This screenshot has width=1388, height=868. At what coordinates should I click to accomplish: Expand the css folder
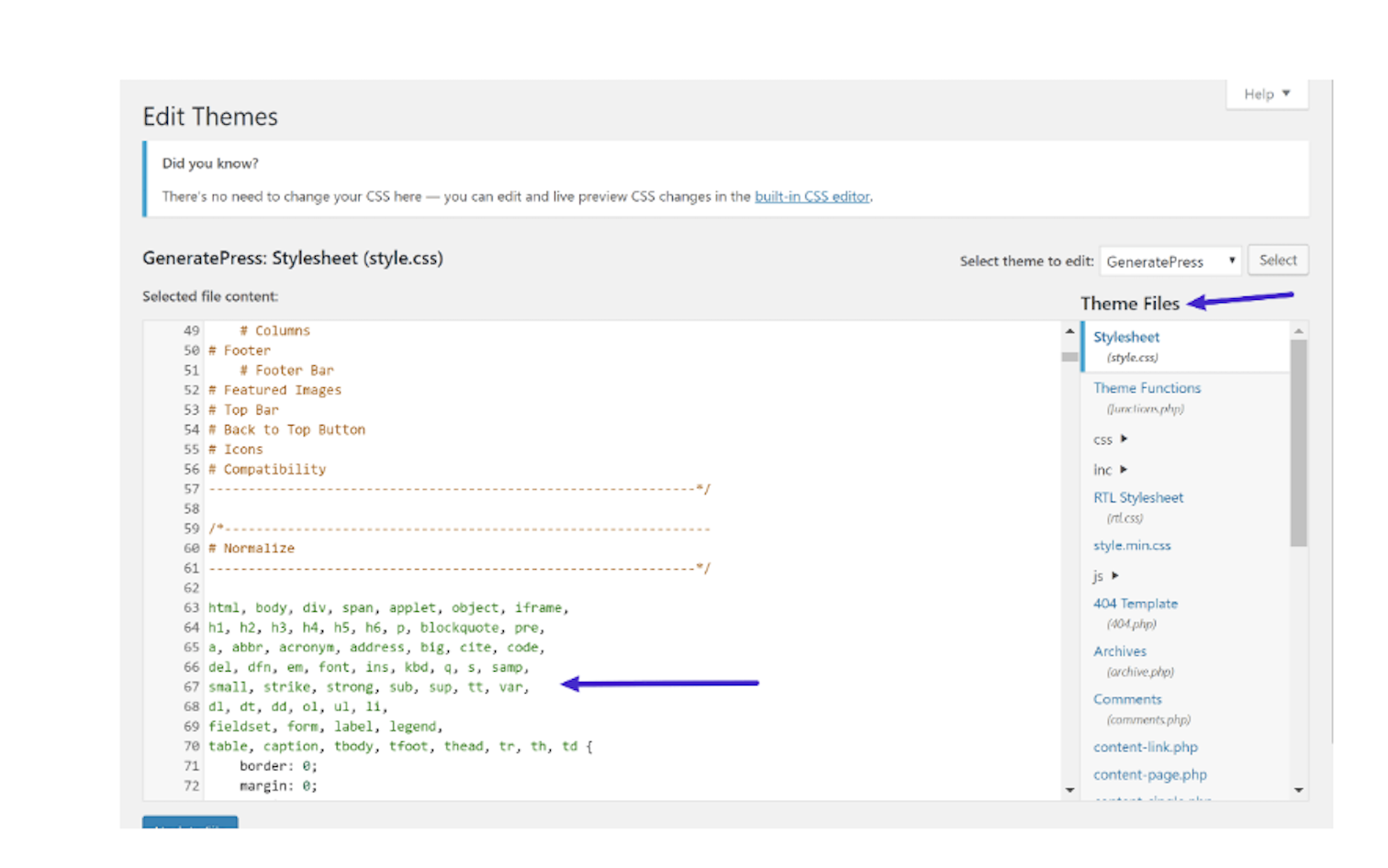(1110, 440)
